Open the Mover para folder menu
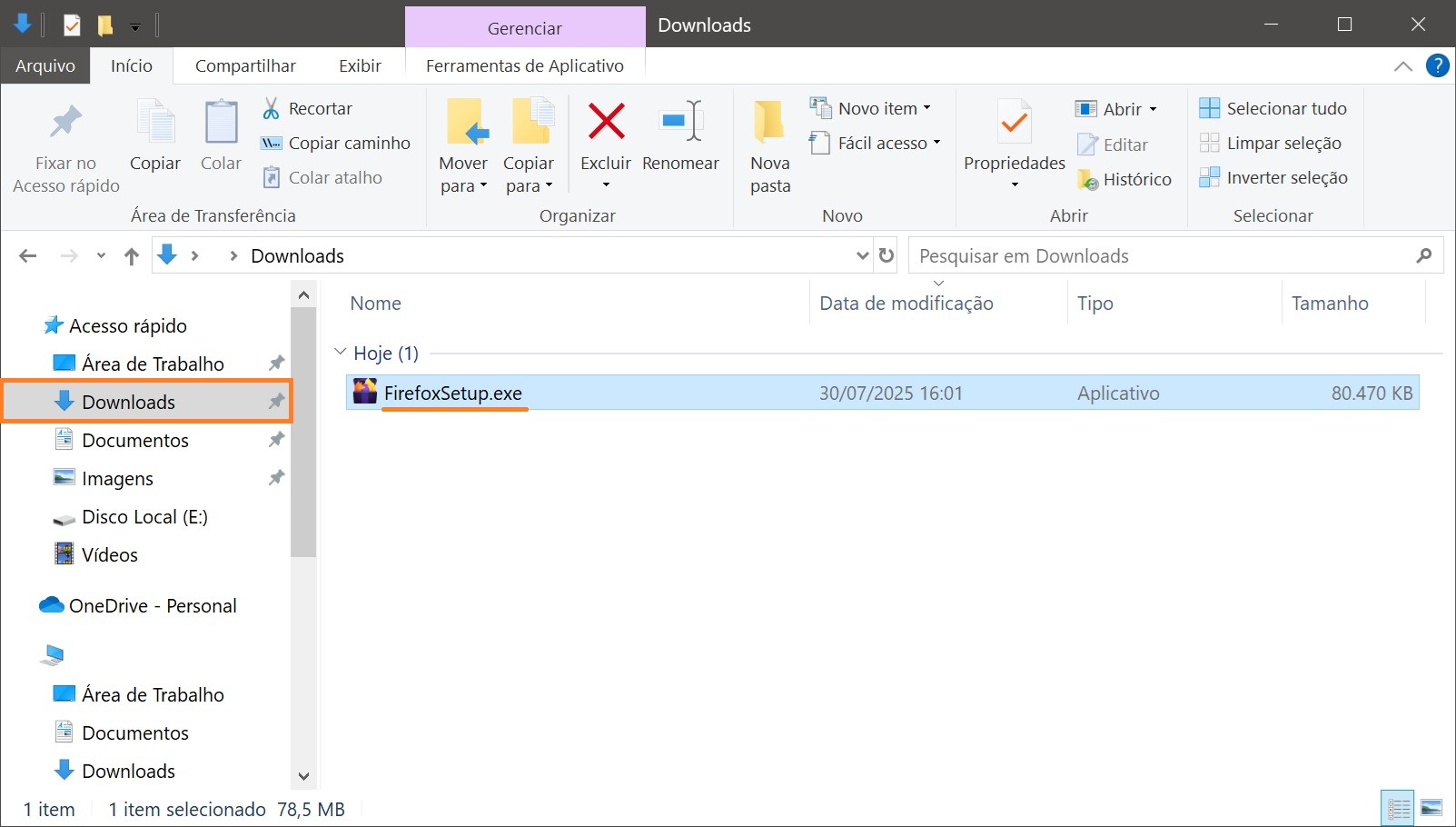This screenshot has height=827, width=1456. [463, 145]
